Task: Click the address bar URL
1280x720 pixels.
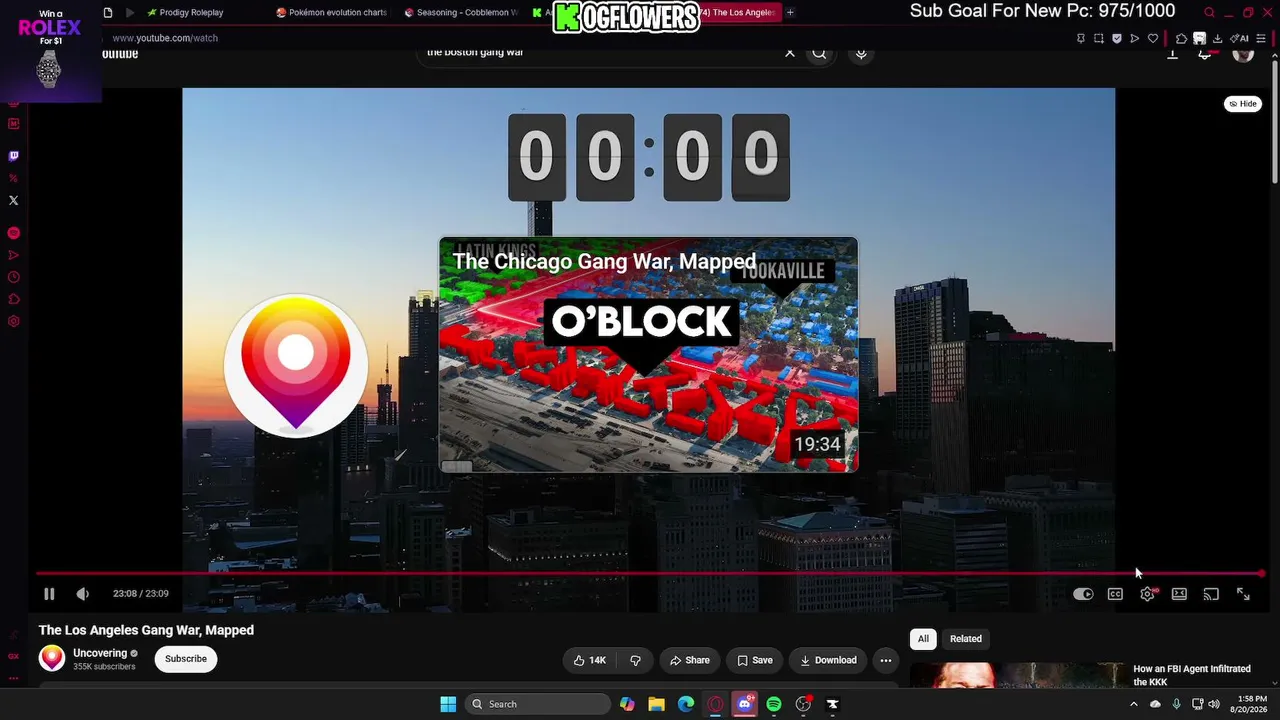Action: click(165, 38)
